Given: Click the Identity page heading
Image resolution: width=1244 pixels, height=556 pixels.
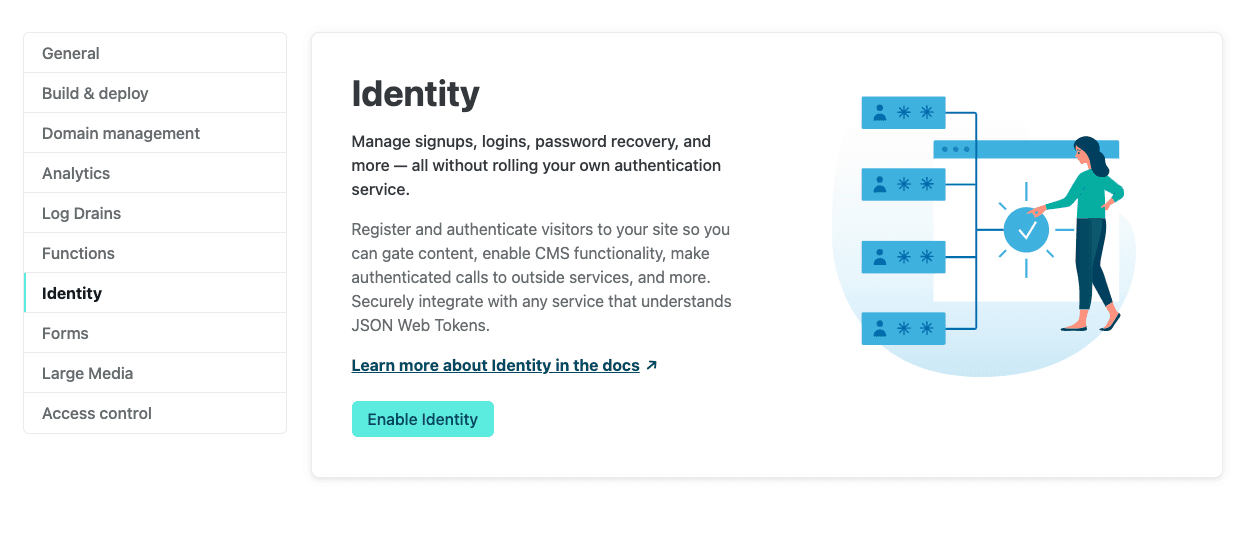Looking at the screenshot, I should (416, 94).
